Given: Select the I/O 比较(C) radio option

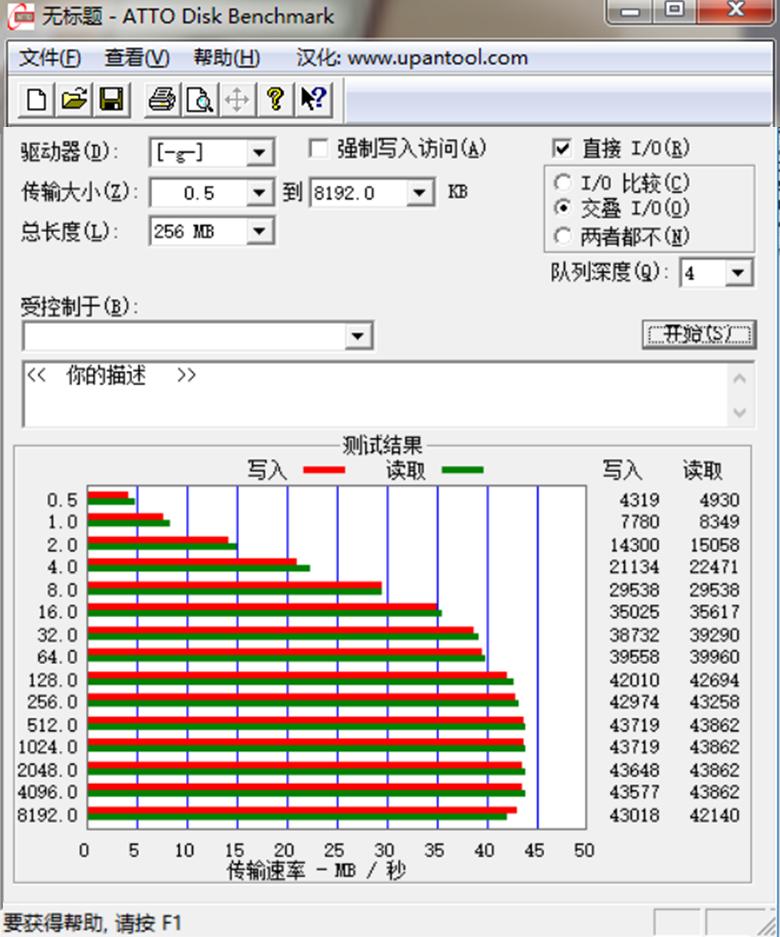Looking at the screenshot, I should (x=562, y=183).
